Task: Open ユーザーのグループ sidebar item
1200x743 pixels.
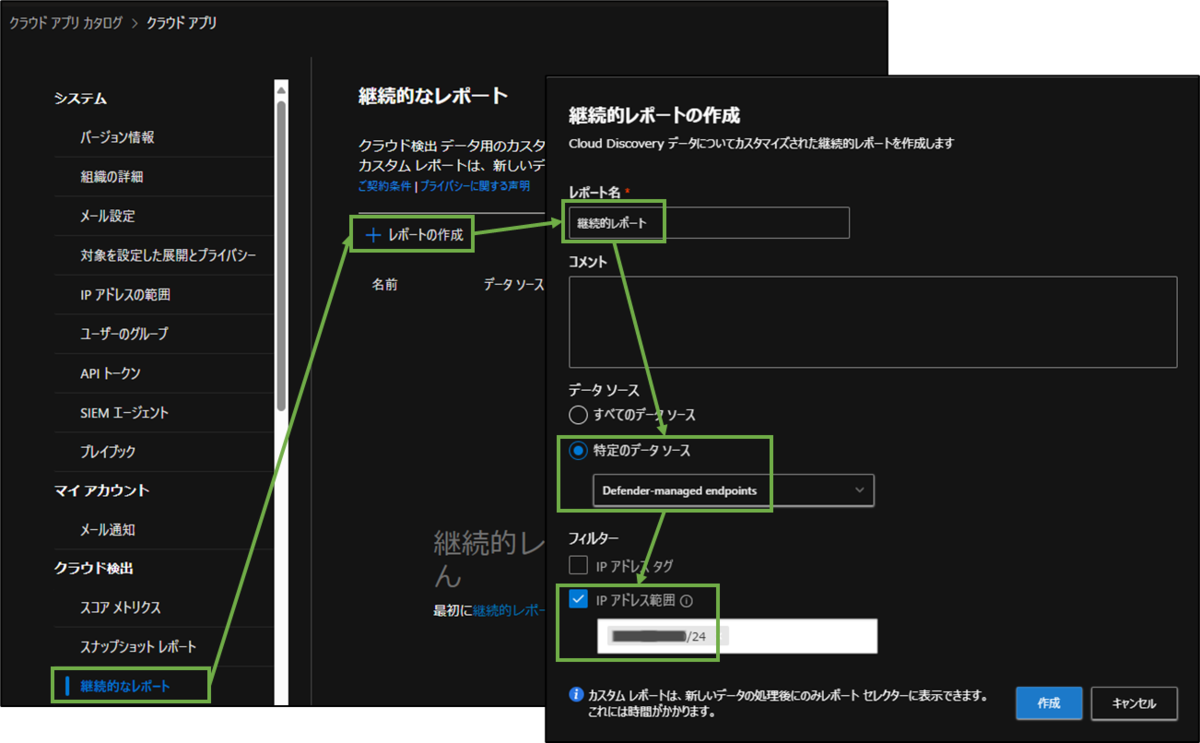Action: 123,334
